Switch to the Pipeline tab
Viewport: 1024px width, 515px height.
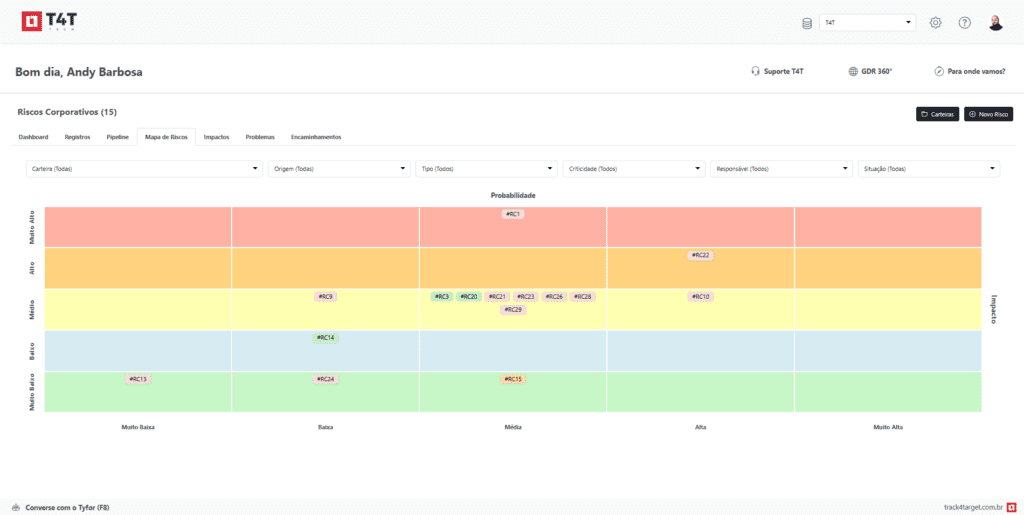[x=117, y=137]
